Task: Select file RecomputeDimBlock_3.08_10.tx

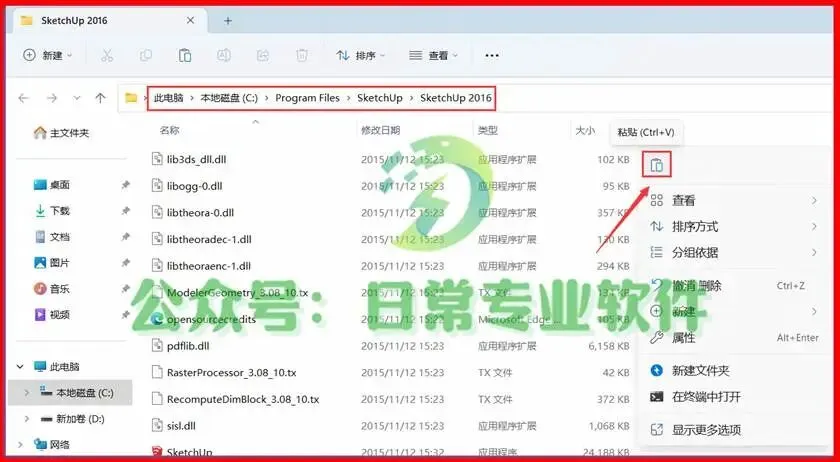Action: [243, 399]
